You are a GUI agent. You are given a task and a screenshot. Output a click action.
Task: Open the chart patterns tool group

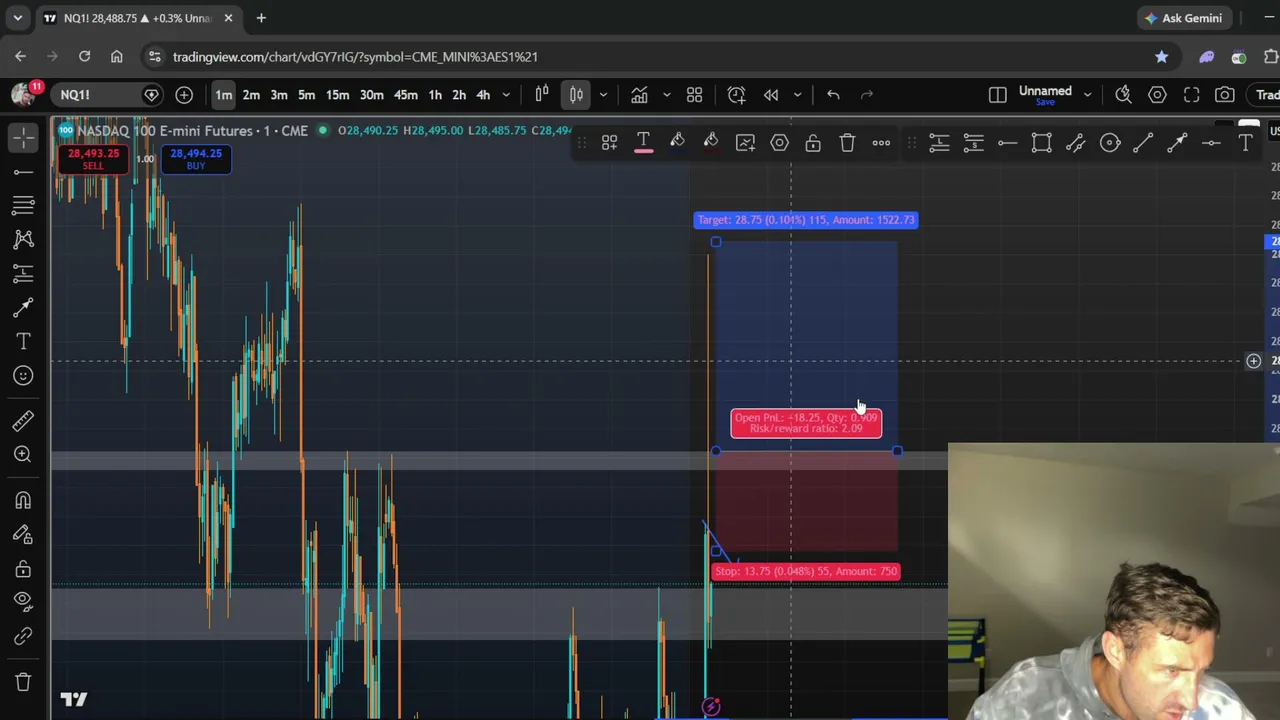(x=23, y=239)
